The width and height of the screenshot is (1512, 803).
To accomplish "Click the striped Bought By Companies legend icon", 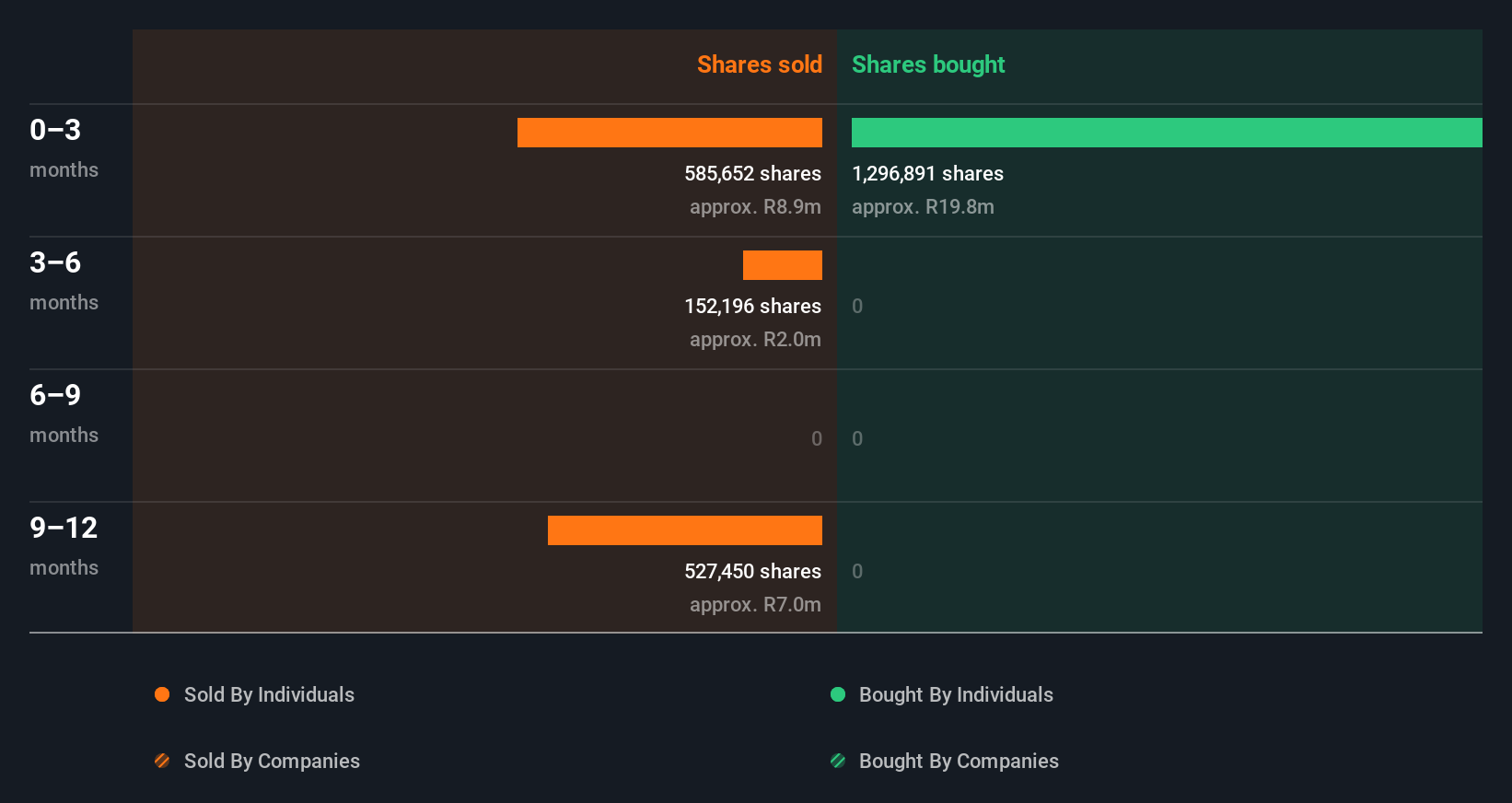I will pos(838,761).
